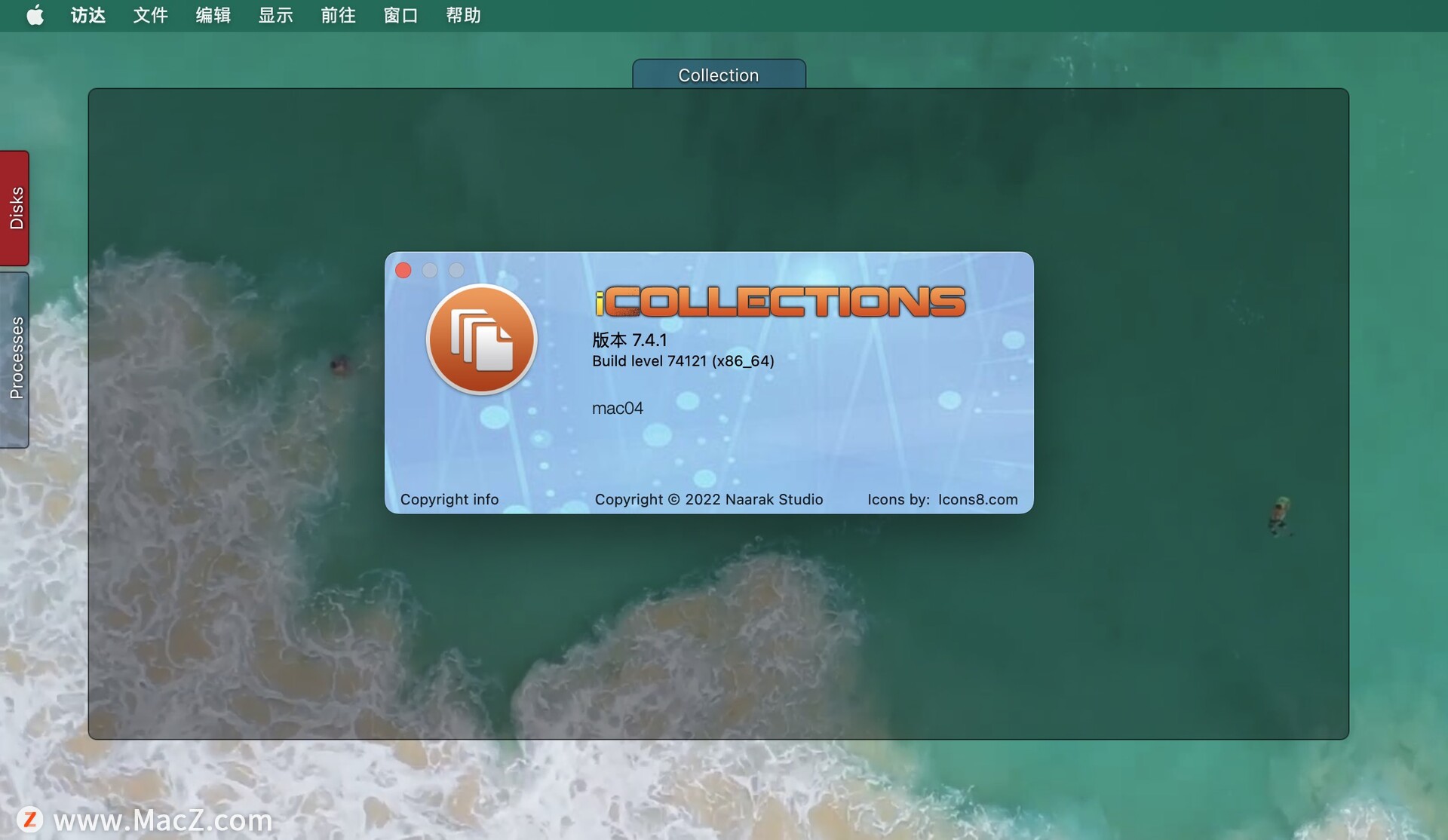Click the Copyright info link
This screenshot has width=1448, height=840.
coord(449,499)
